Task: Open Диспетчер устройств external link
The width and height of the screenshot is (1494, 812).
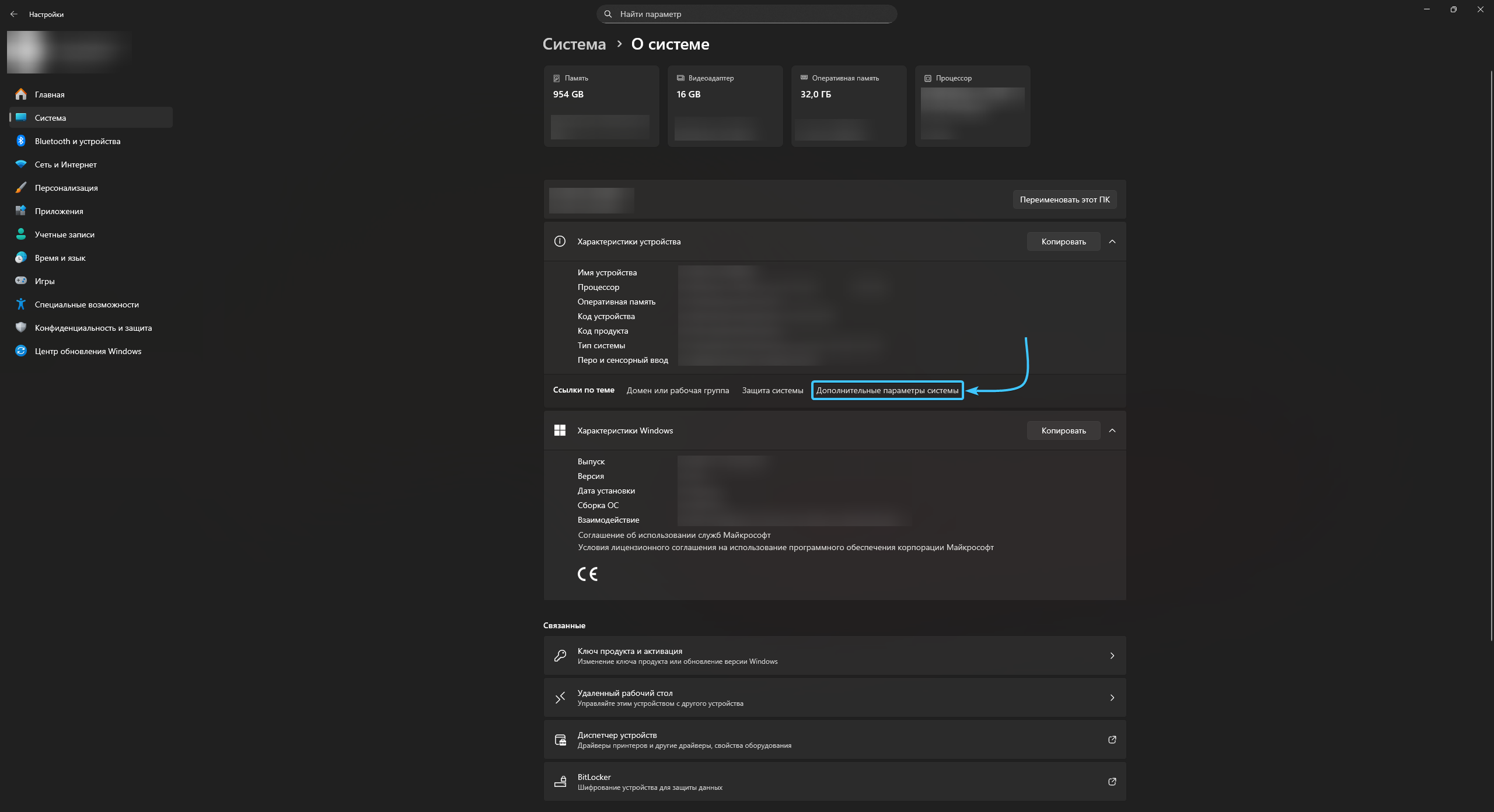Action: click(x=835, y=740)
